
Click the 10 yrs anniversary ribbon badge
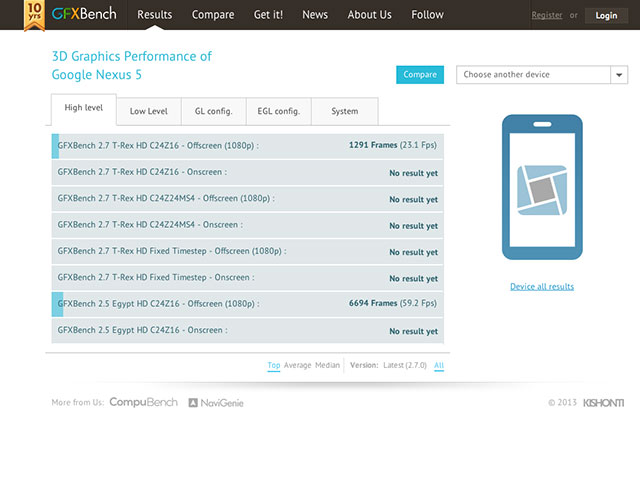34,16
